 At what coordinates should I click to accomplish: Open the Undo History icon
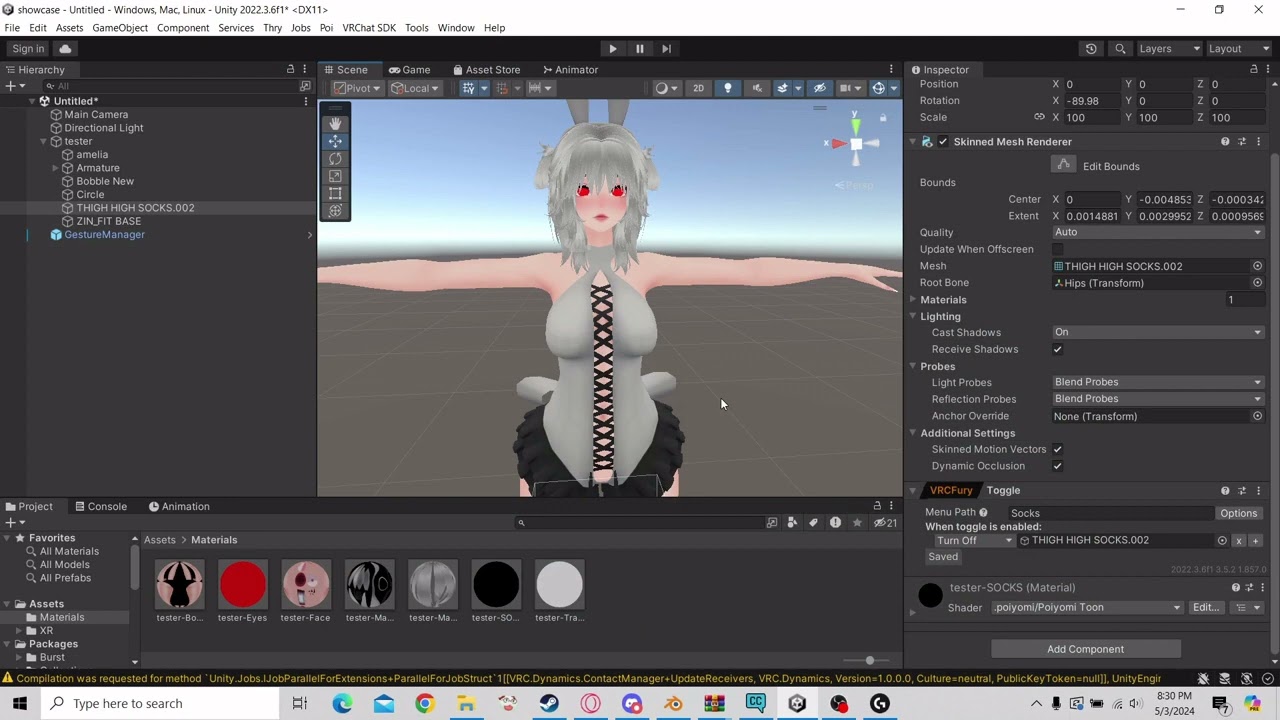[1091, 48]
